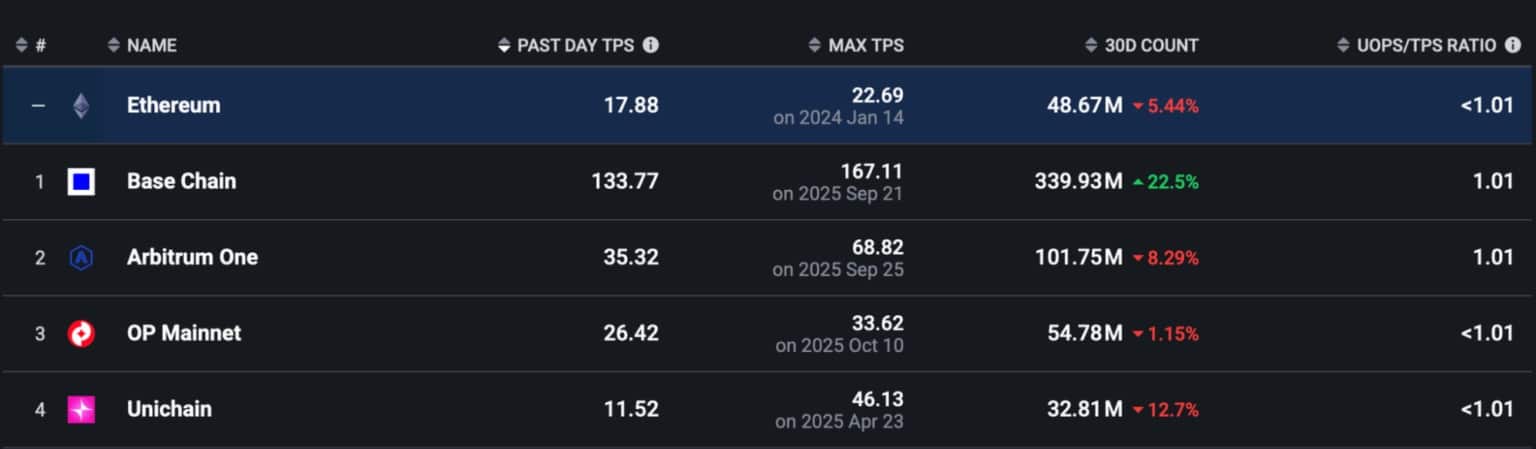The height and width of the screenshot is (449, 1536).
Task: Collapse the Ethereum row using the minus icon
Action: click(38, 105)
